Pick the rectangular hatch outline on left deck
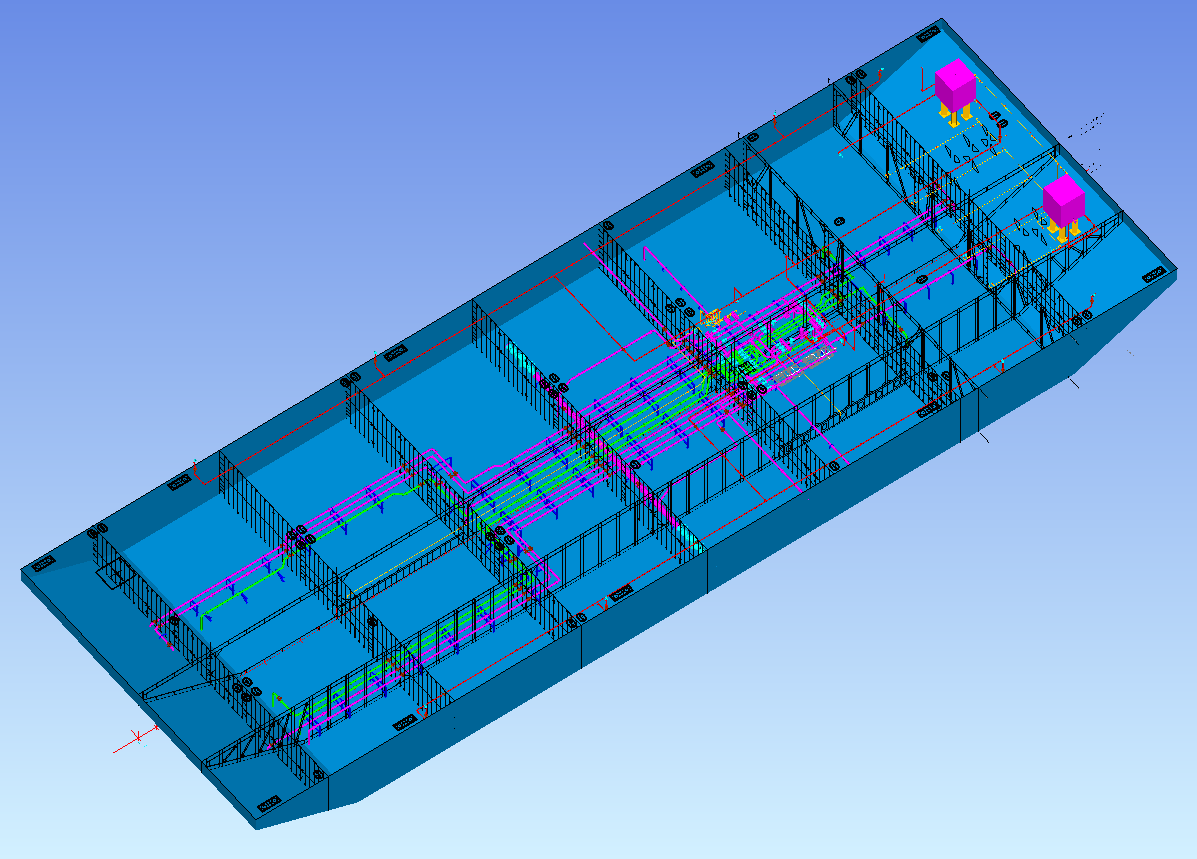The height and width of the screenshot is (859, 1197). pos(111,574)
